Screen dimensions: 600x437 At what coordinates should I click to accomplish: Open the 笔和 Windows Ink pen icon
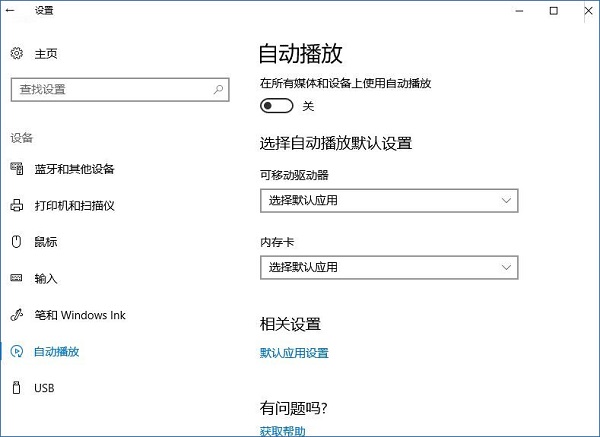16,315
